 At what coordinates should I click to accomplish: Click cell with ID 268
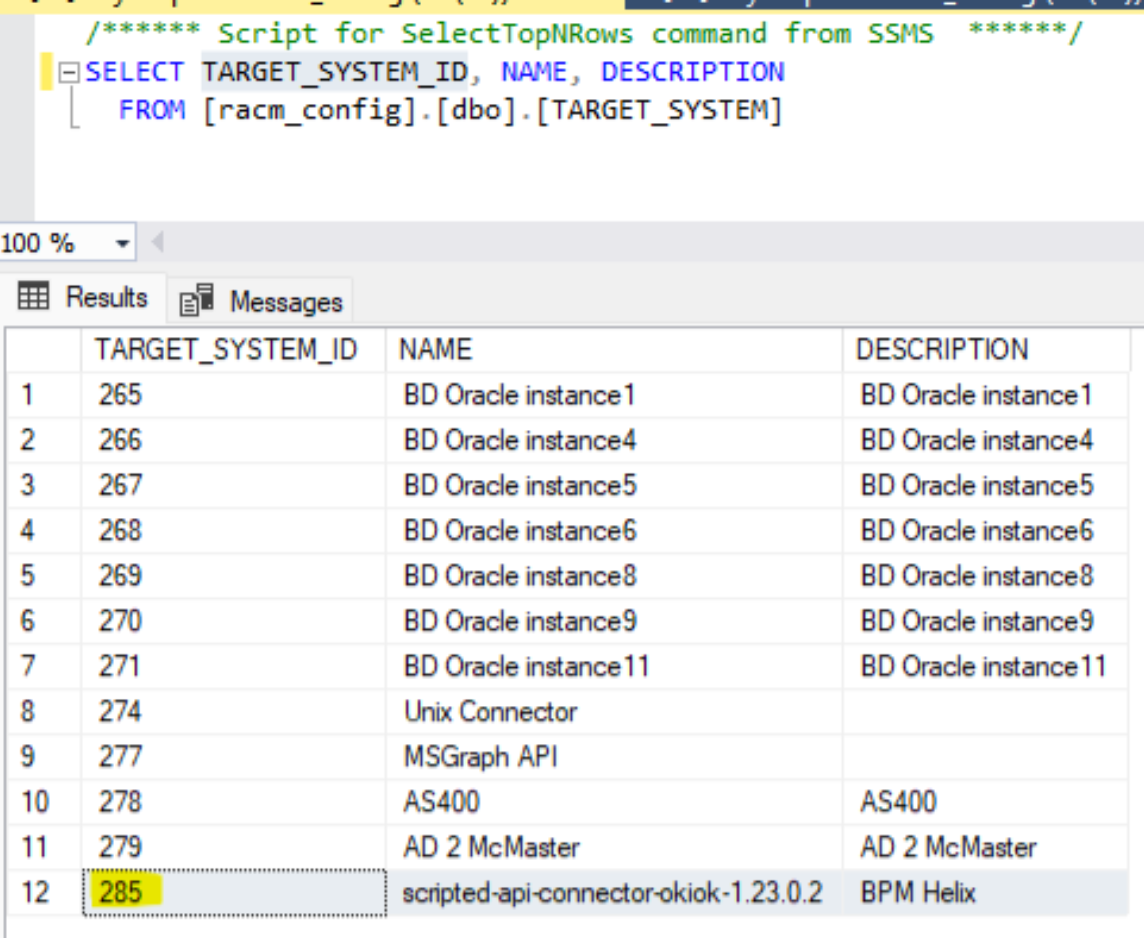pyautogui.click(x=233, y=531)
